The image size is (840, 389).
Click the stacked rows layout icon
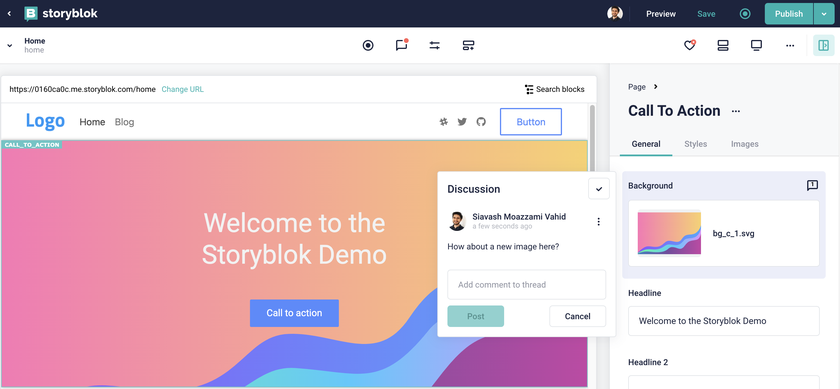click(x=723, y=46)
